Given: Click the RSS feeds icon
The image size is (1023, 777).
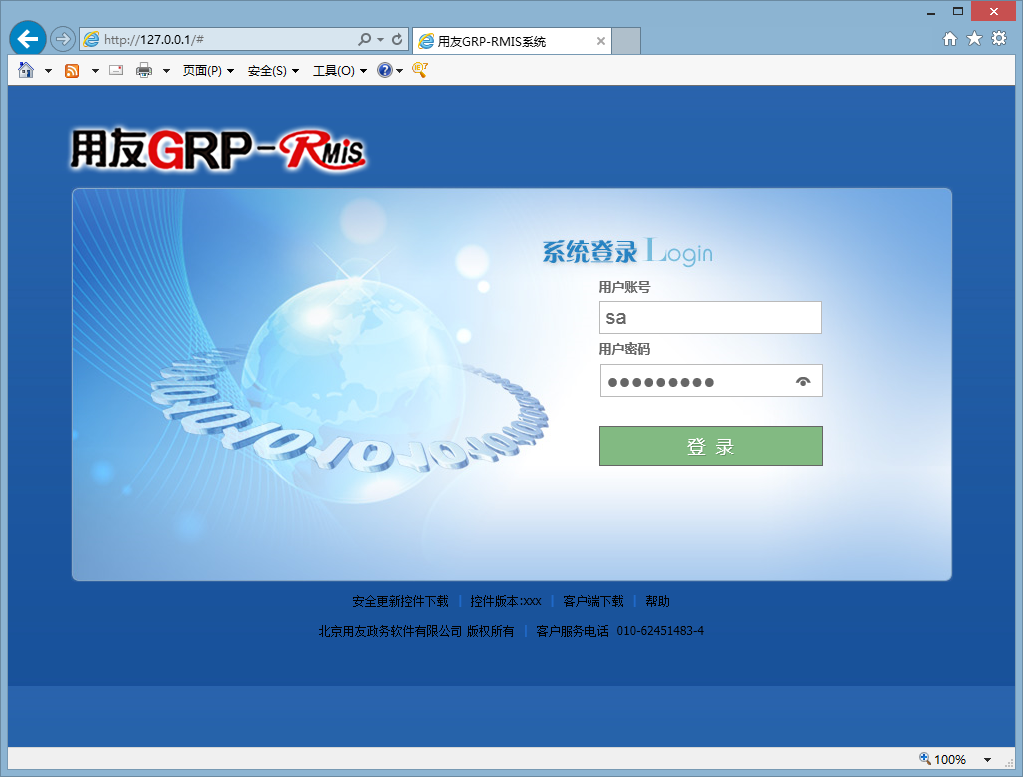Looking at the screenshot, I should (72, 70).
